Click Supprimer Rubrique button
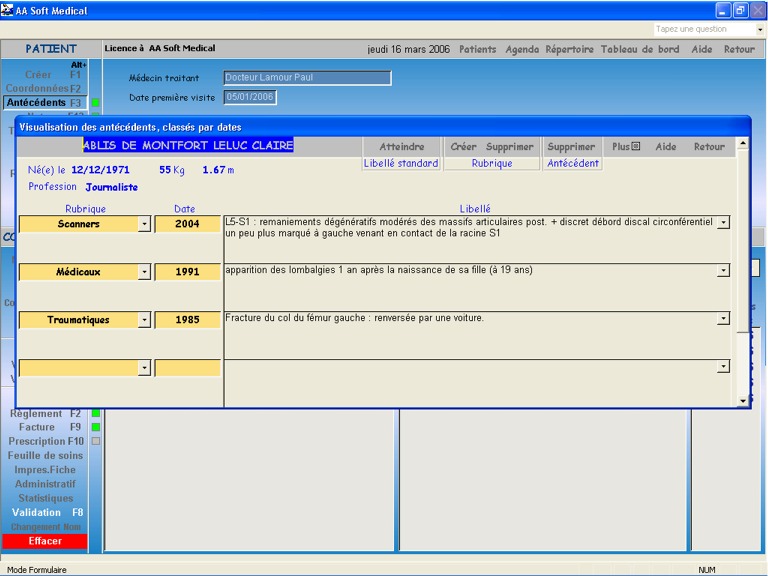The height and width of the screenshot is (576, 768). (509, 146)
